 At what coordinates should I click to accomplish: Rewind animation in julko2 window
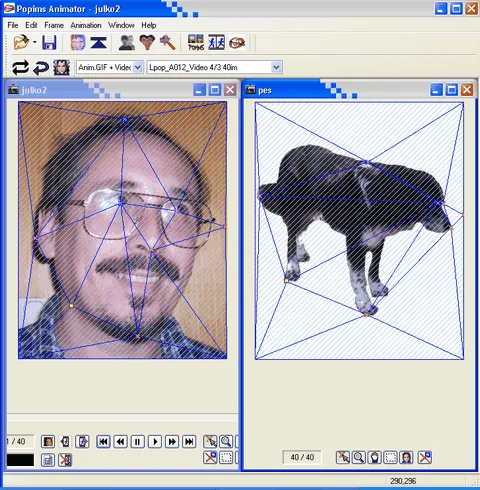pos(120,442)
